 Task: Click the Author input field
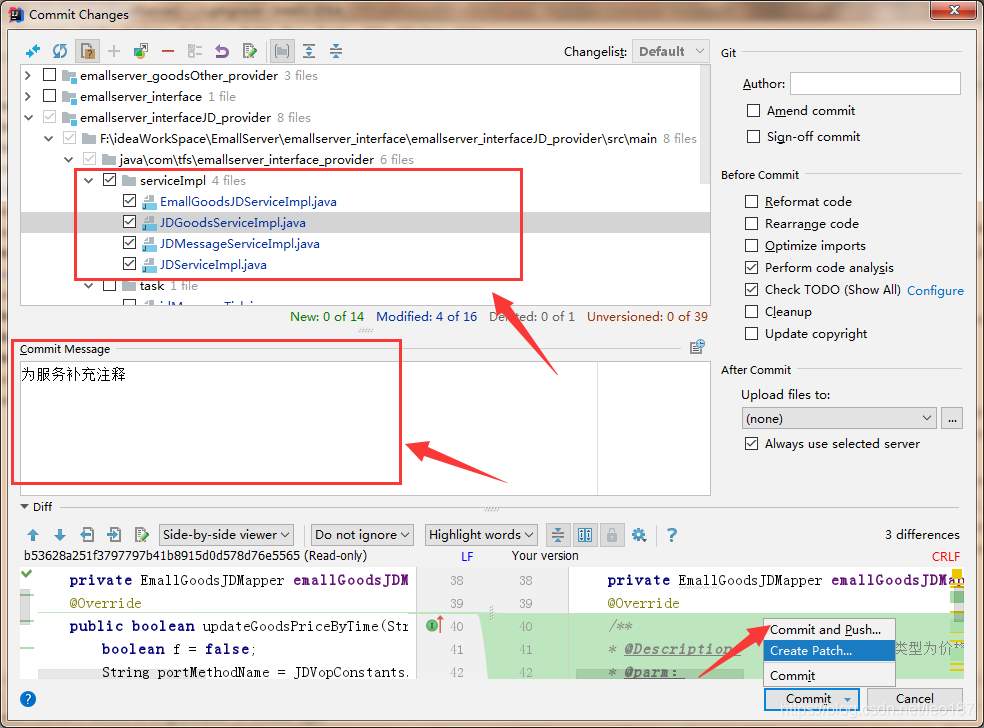click(x=875, y=83)
